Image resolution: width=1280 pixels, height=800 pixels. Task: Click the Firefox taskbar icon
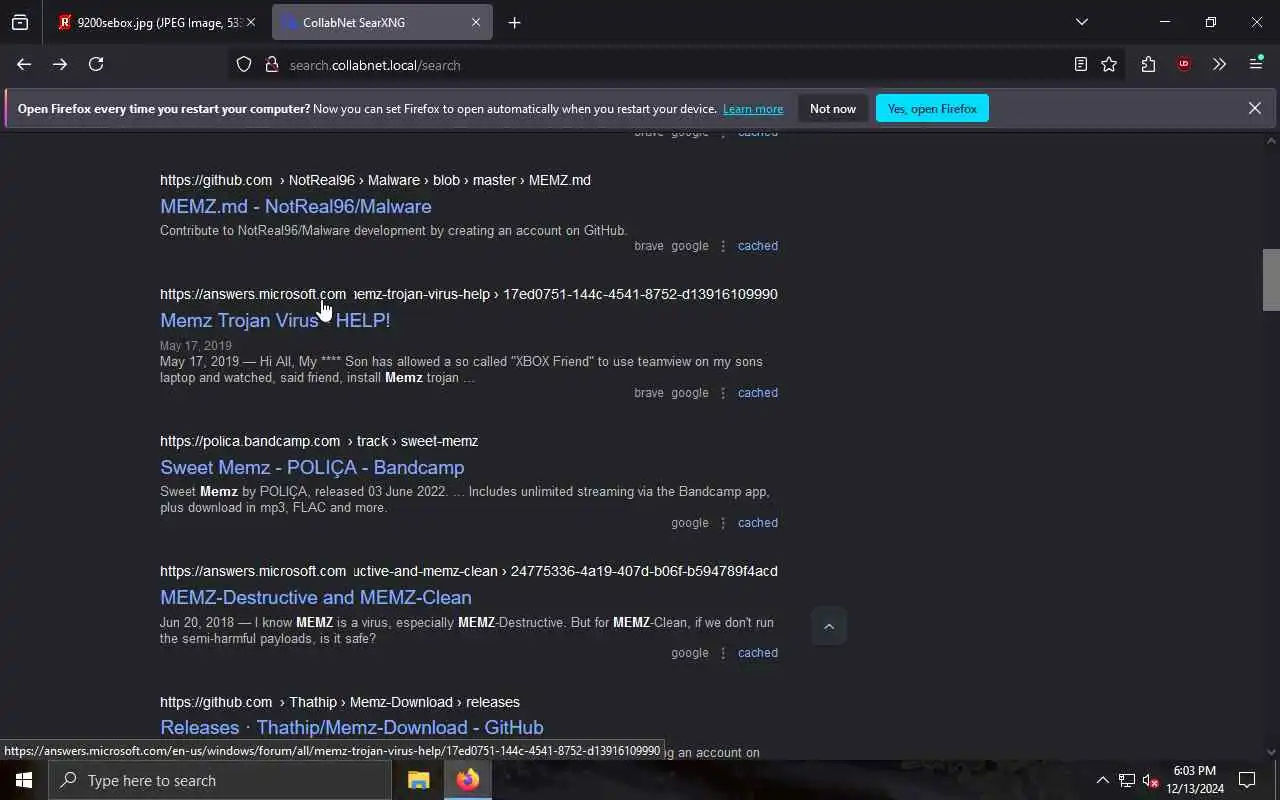(x=468, y=780)
